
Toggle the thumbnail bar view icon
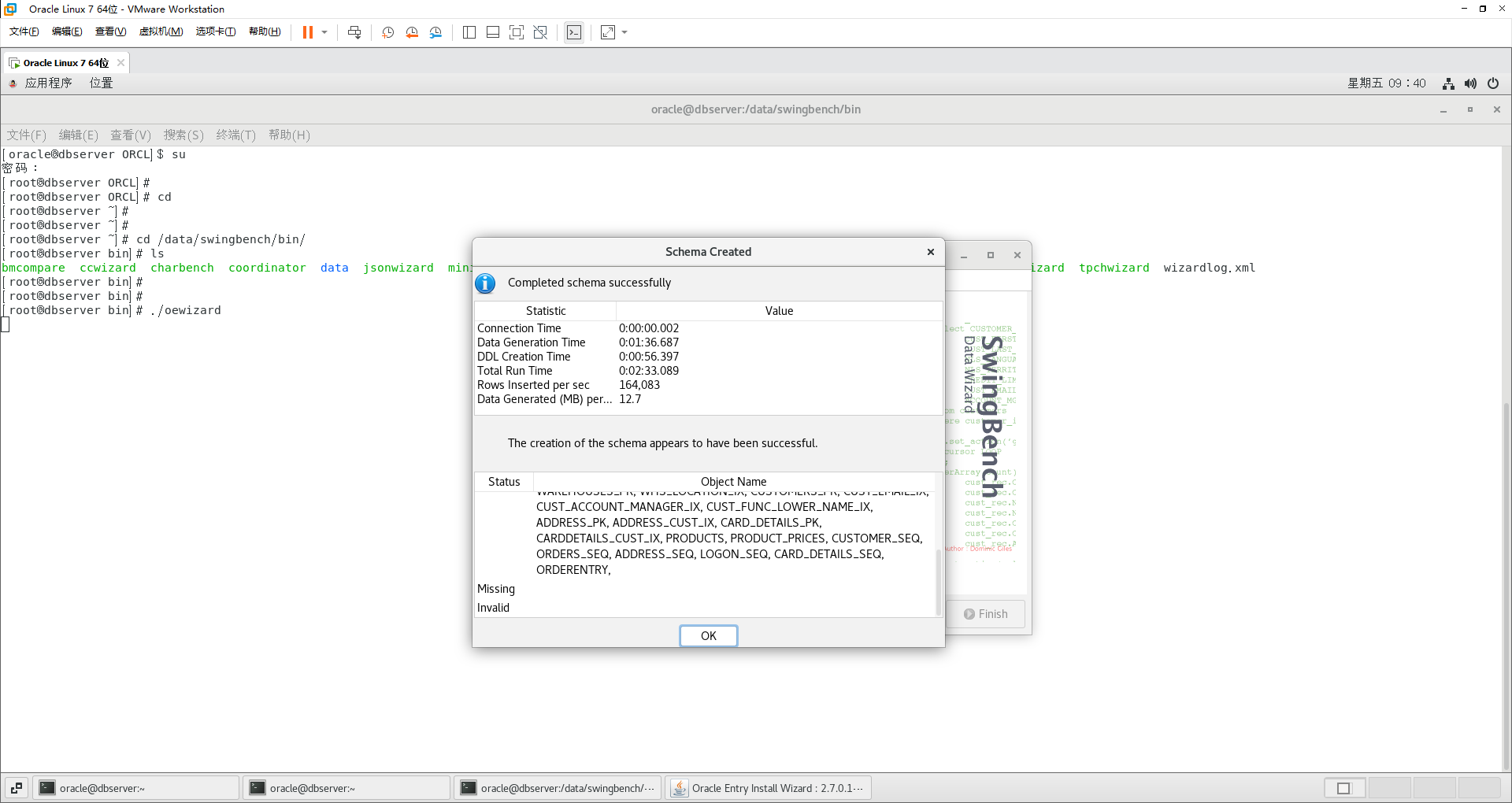[493, 32]
